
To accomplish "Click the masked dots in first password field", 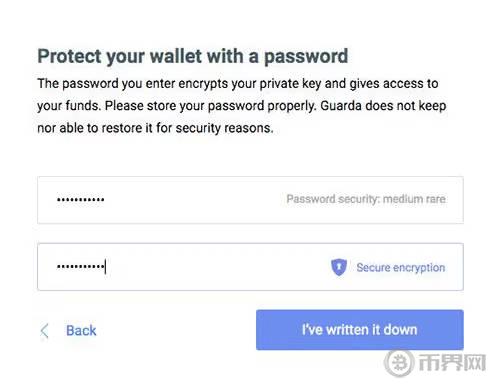I will 81,200.
